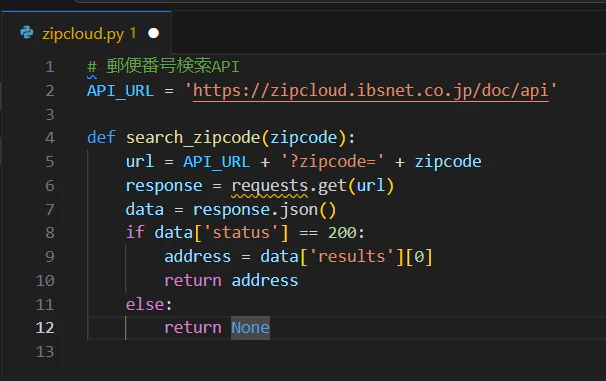Viewport: 606px width, 381px height.
Task: Click 'API_URL' variable on line 2
Action: 120,91
